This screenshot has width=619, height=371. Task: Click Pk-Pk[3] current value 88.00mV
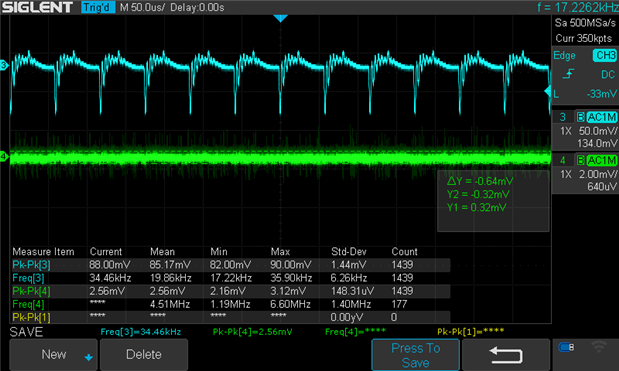click(110, 264)
